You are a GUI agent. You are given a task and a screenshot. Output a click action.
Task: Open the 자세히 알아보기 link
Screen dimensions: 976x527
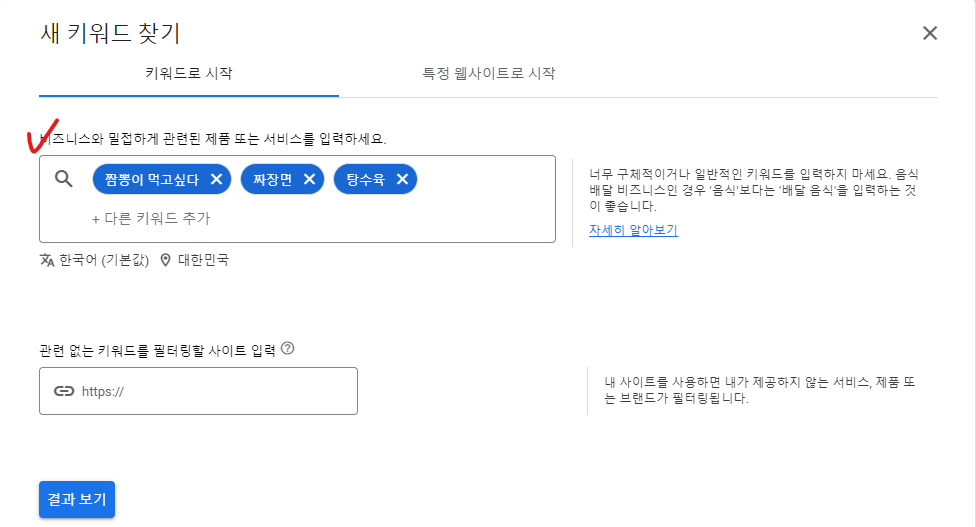(633, 230)
